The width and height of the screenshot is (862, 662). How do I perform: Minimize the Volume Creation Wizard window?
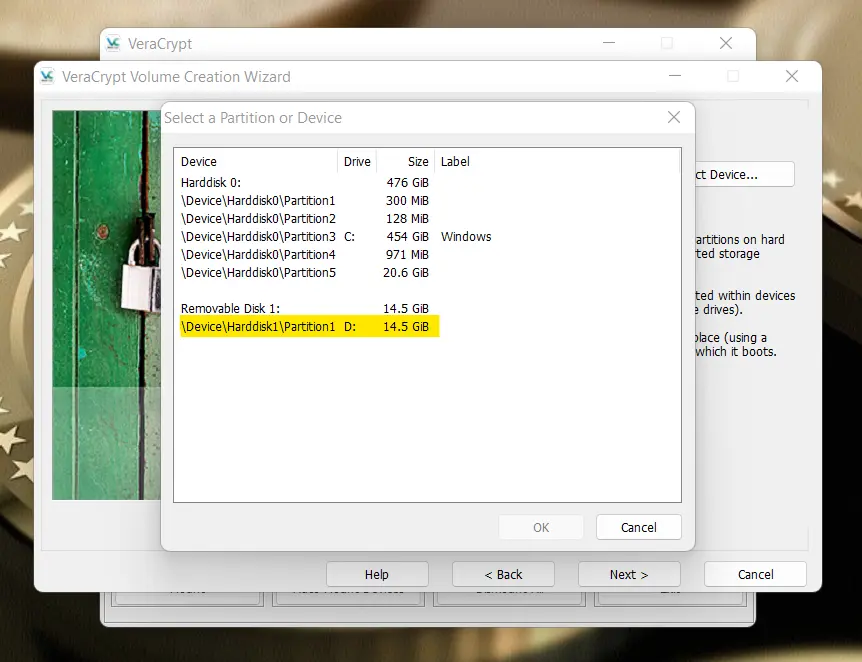(675, 76)
